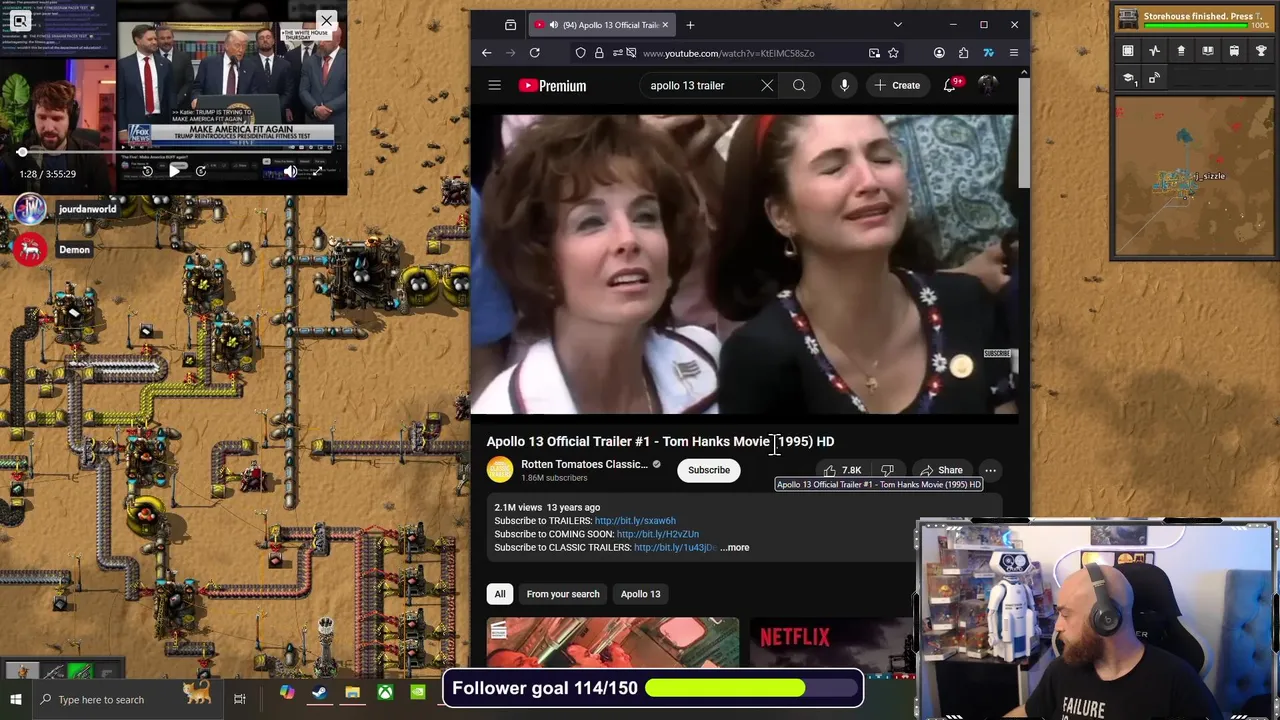This screenshot has height=720, width=1280.
Task: Open Factorio remote view icon
Action: pyautogui.click(x=1154, y=78)
